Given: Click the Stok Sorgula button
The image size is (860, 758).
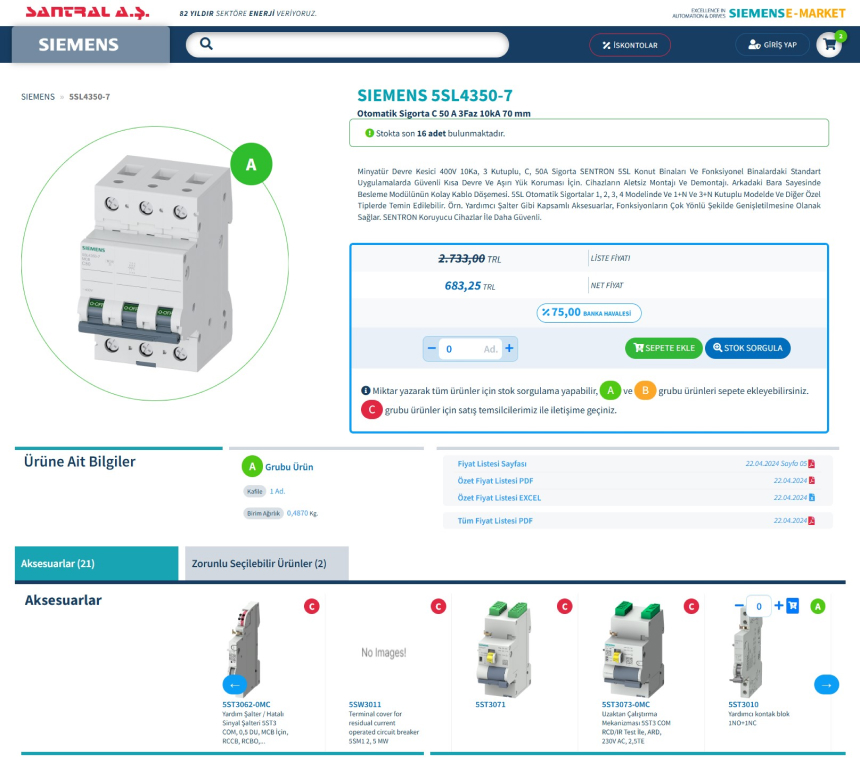Looking at the screenshot, I should 747,348.
